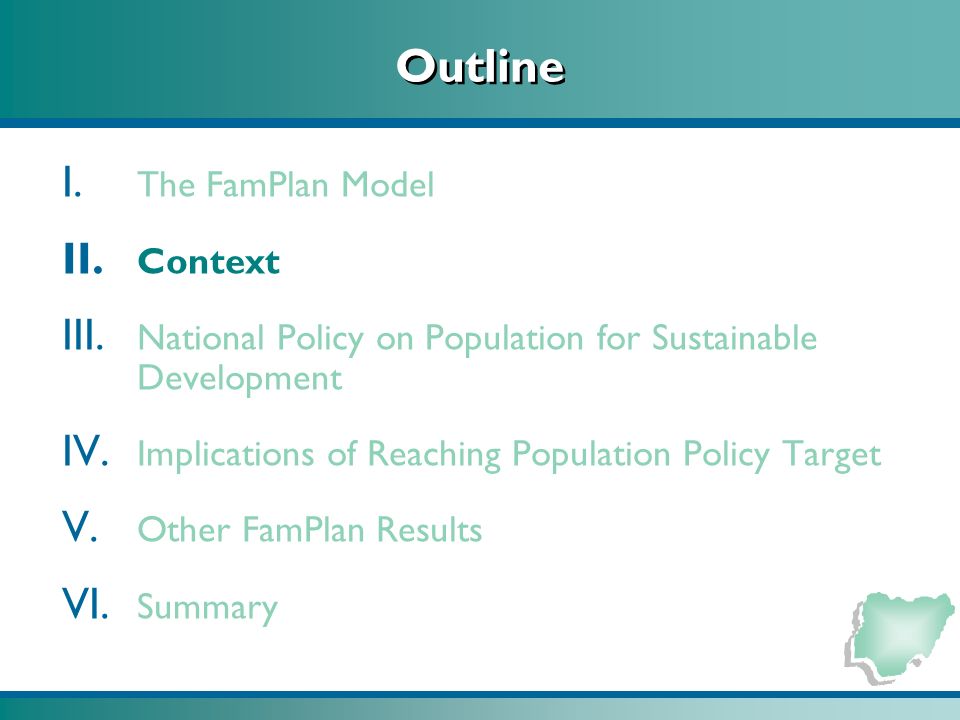Screen dimensions: 960x720
Task: Click Roman numeral III marker
Action: pos(83,335)
